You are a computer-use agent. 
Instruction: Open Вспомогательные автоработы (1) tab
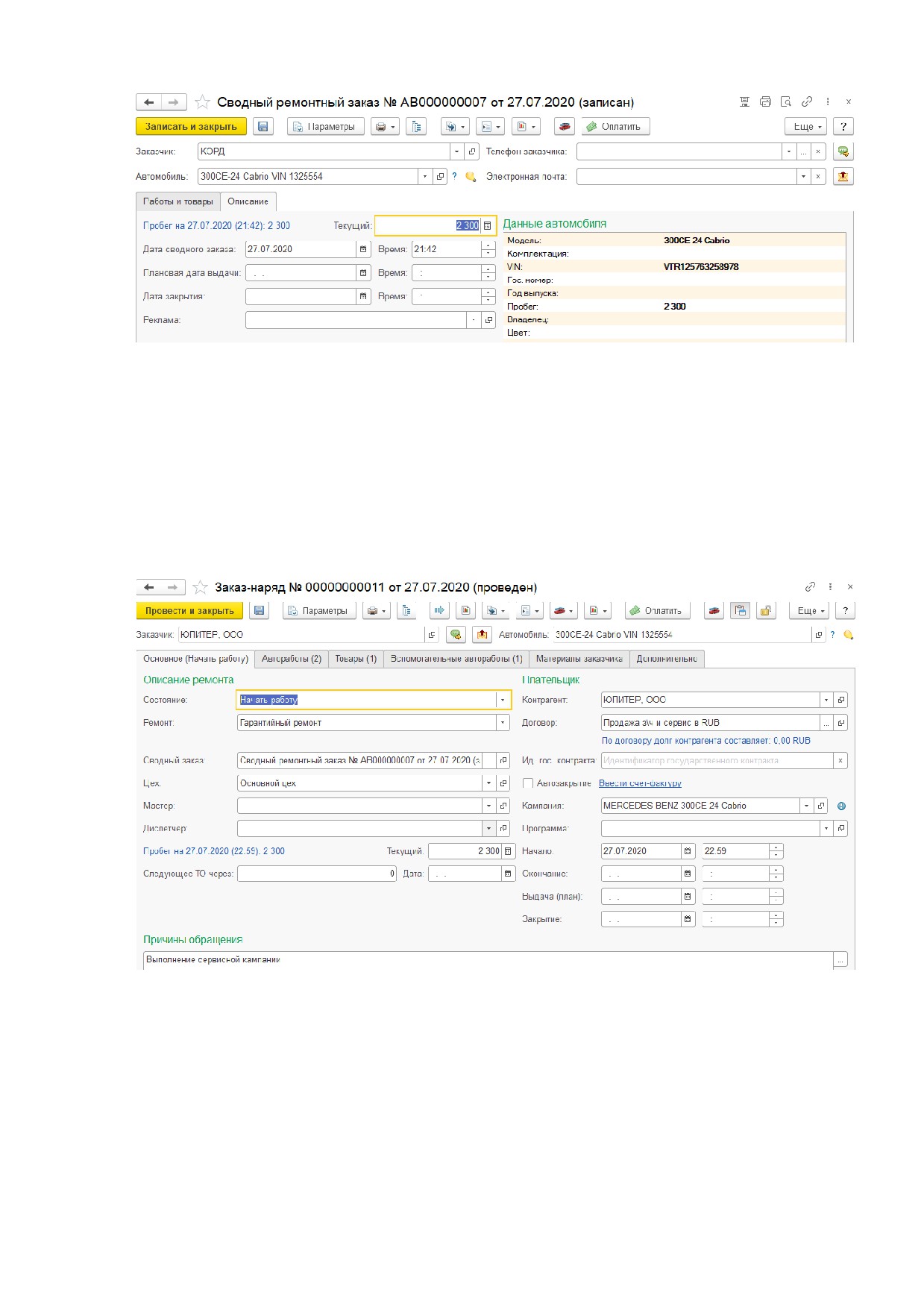(x=456, y=659)
